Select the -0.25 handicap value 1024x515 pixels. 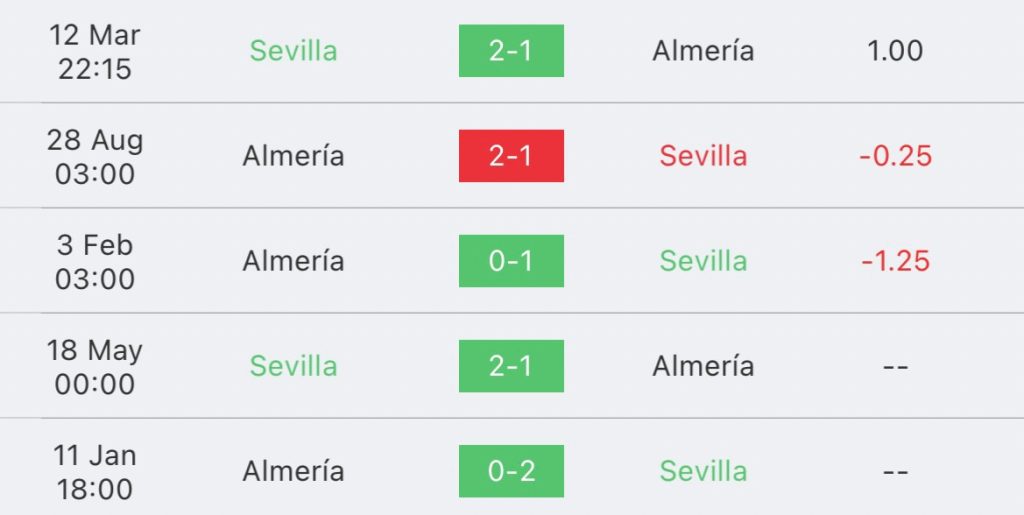pos(895,156)
